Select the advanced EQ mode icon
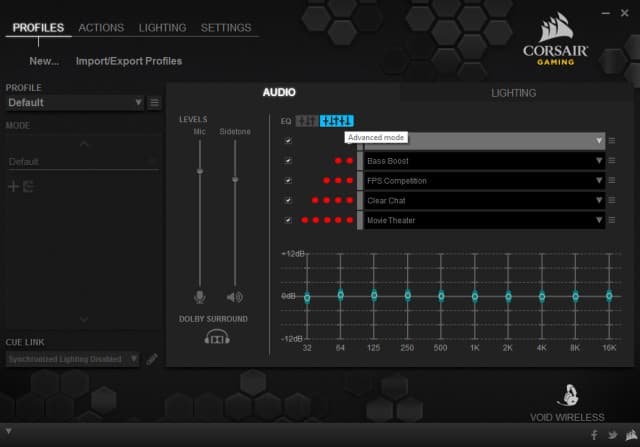The height and width of the screenshot is (447, 640). coord(337,121)
